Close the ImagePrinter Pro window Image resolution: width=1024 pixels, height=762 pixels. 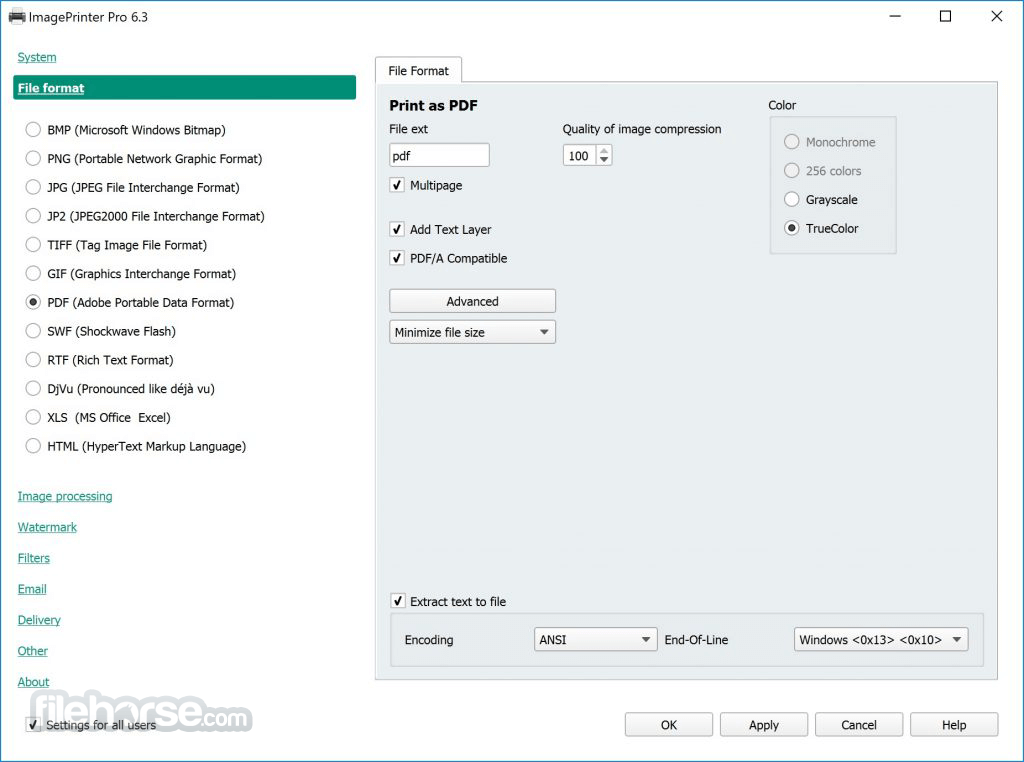pos(997,16)
